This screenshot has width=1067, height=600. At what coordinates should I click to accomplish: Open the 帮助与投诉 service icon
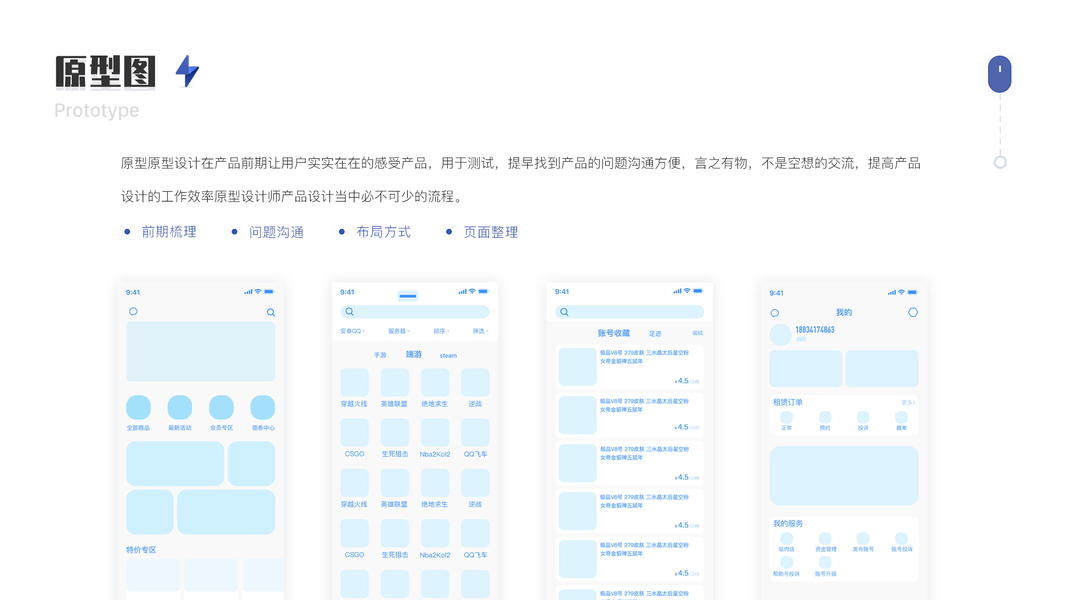pyautogui.click(x=787, y=563)
